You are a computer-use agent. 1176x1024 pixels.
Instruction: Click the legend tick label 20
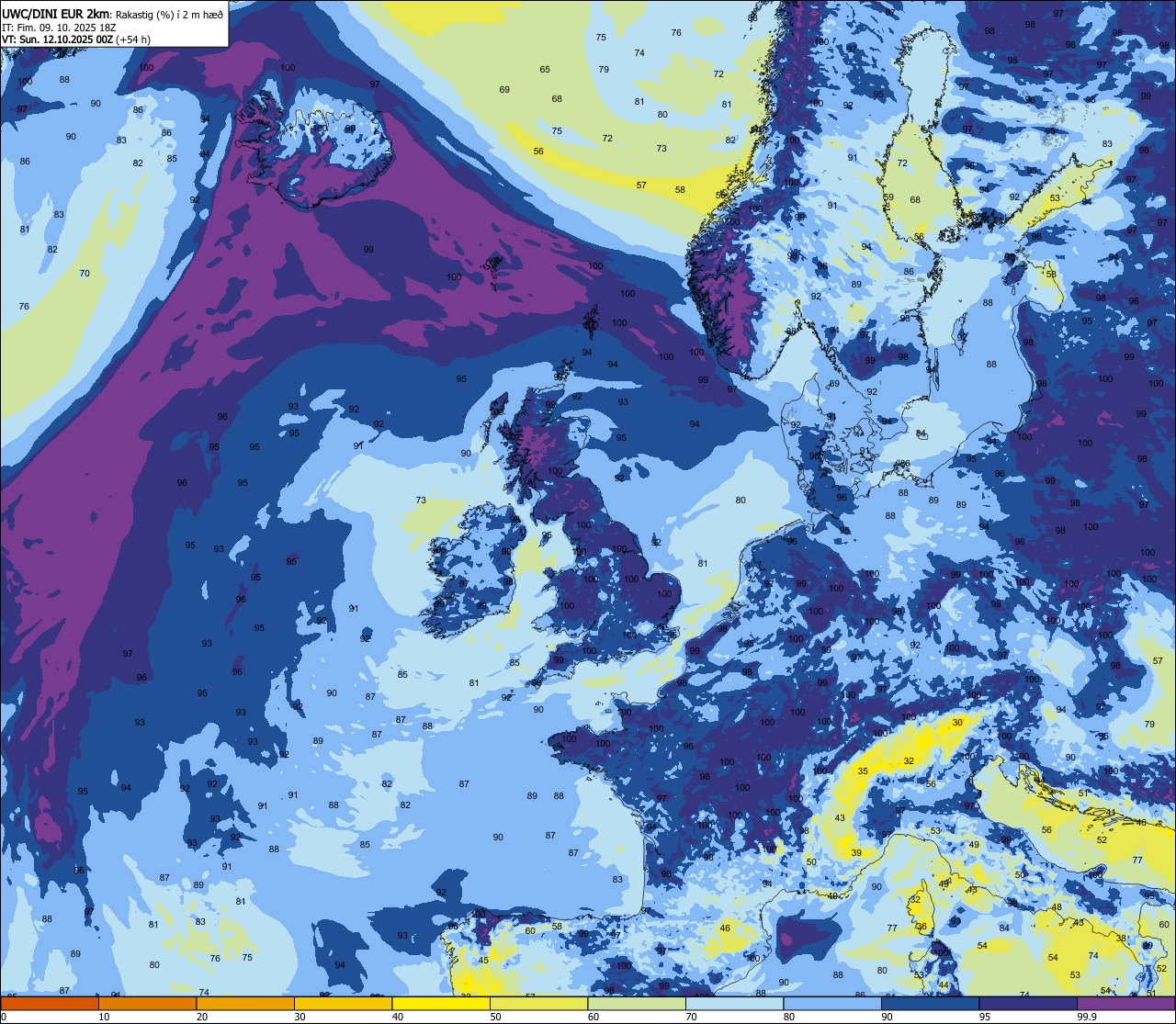[x=202, y=1017]
